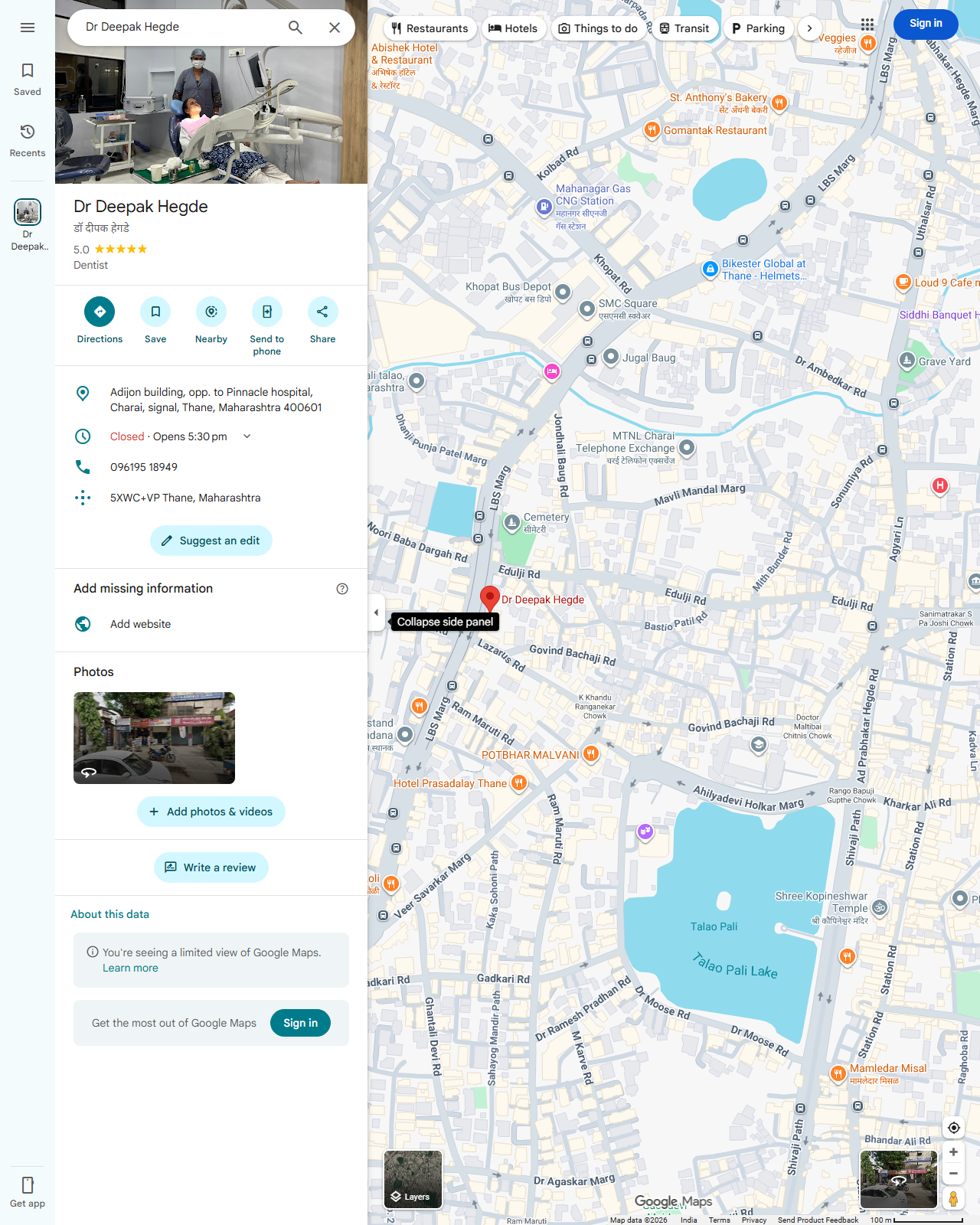Select the Parking category chip

click(x=758, y=28)
